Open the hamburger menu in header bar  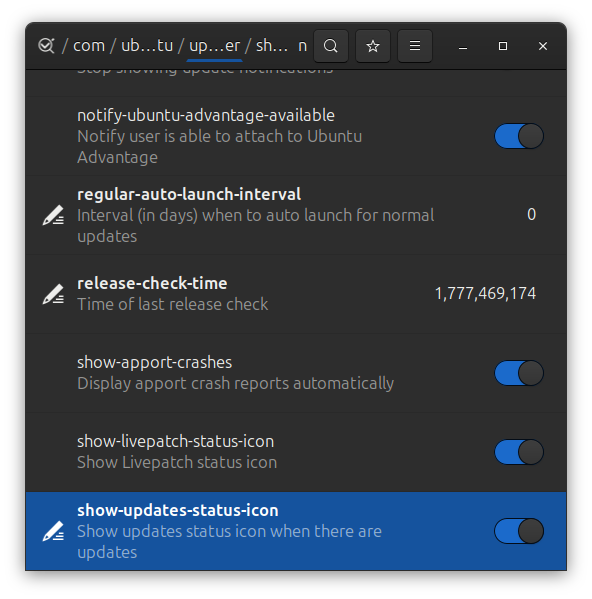415,46
